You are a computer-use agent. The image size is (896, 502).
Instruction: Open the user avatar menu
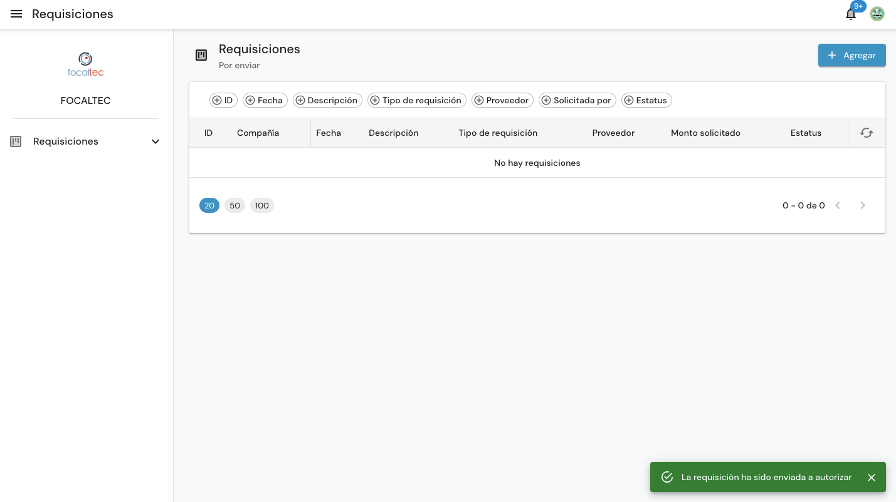pos(877,14)
